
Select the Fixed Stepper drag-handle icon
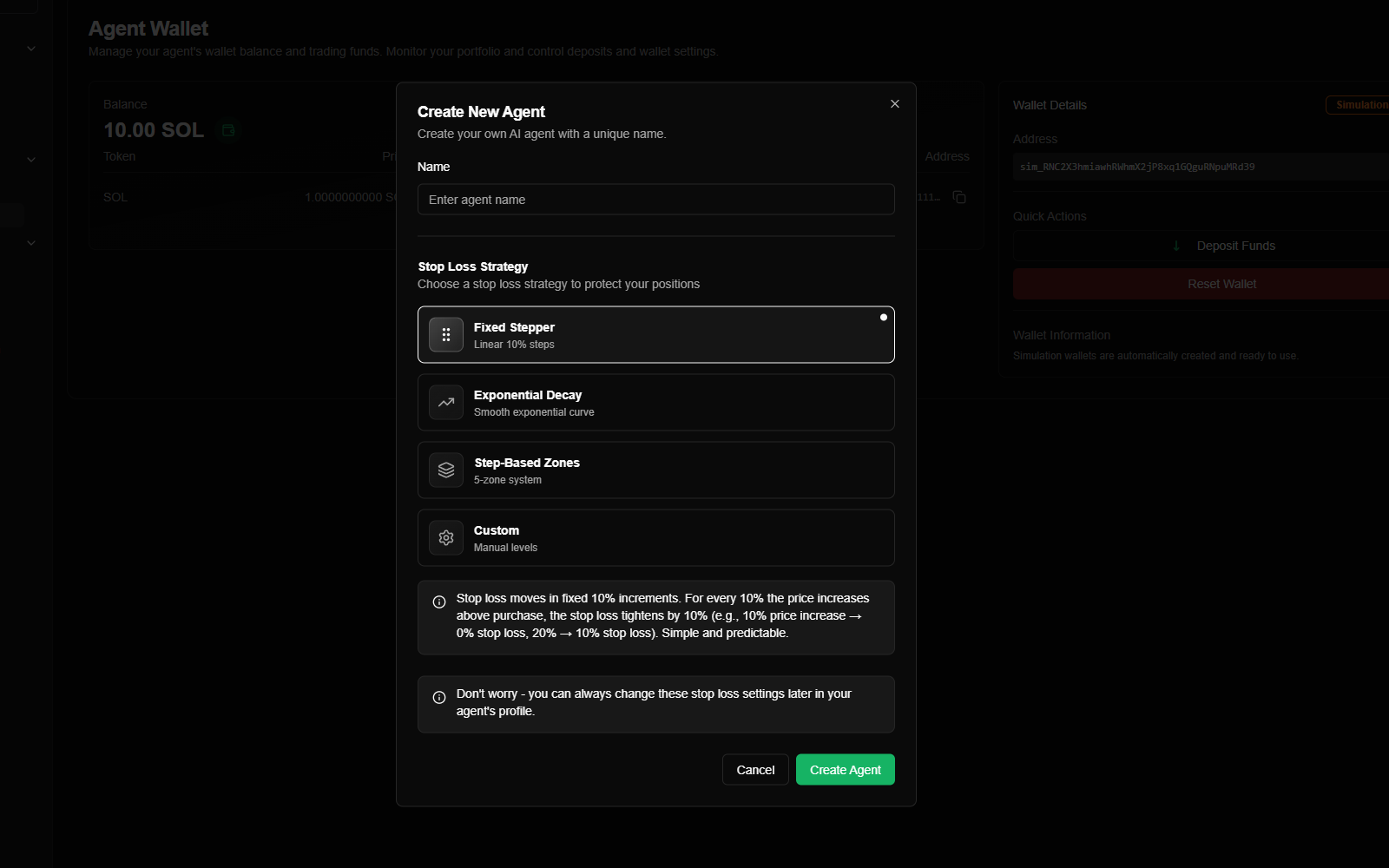[445, 334]
